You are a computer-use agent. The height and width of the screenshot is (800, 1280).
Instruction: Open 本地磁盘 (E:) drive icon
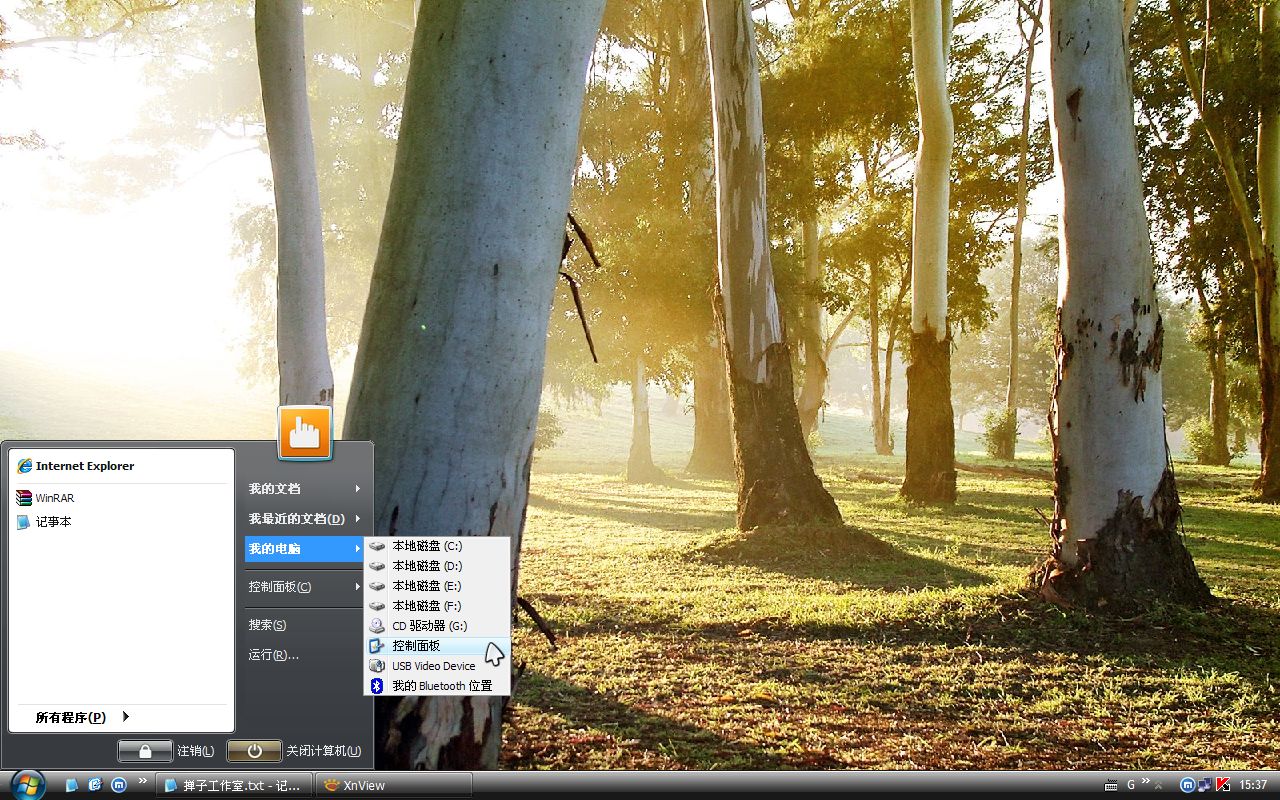[x=377, y=586]
